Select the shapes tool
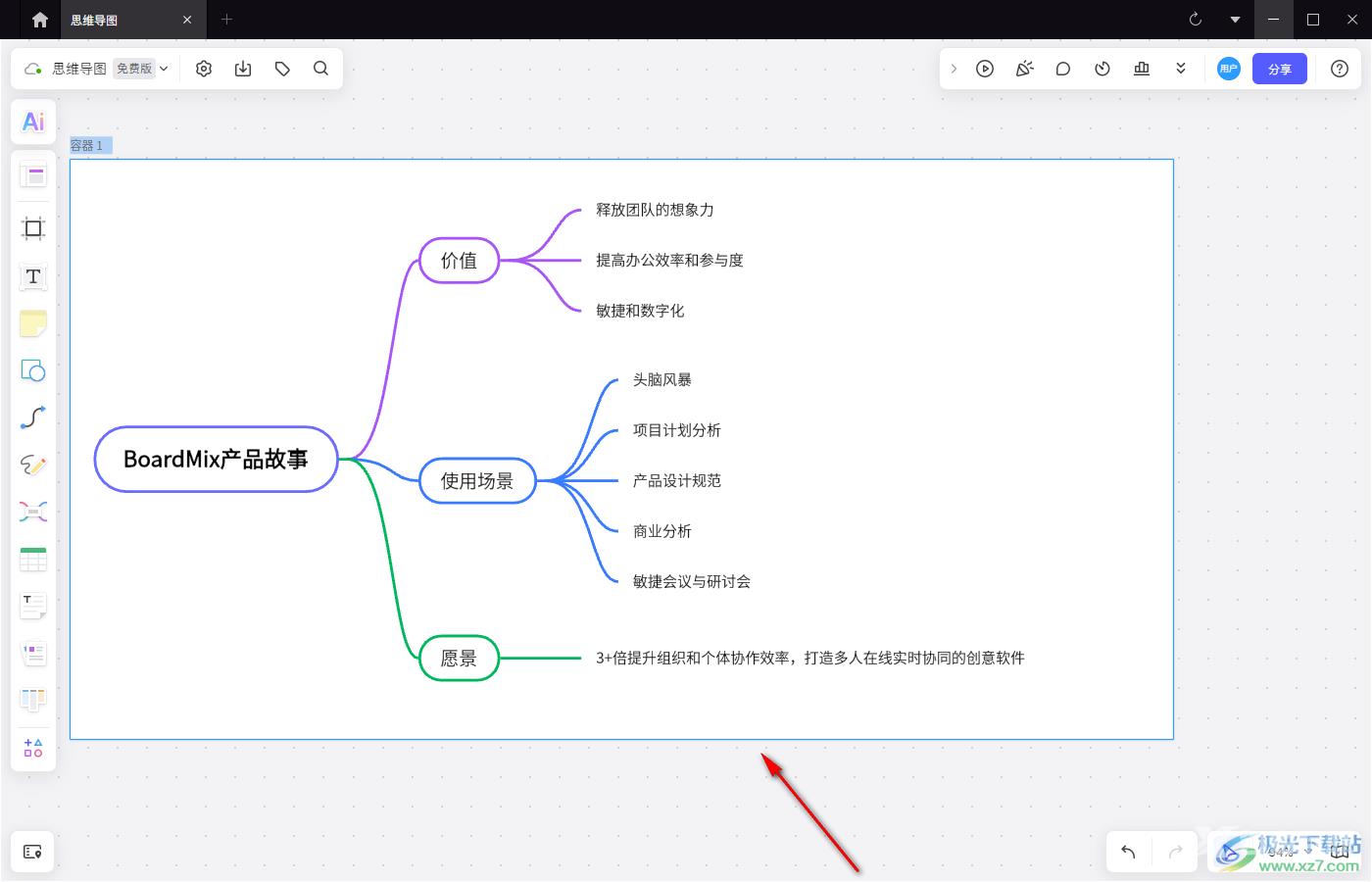The width and height of the screenshot is (1372, 882). point(33,370)
